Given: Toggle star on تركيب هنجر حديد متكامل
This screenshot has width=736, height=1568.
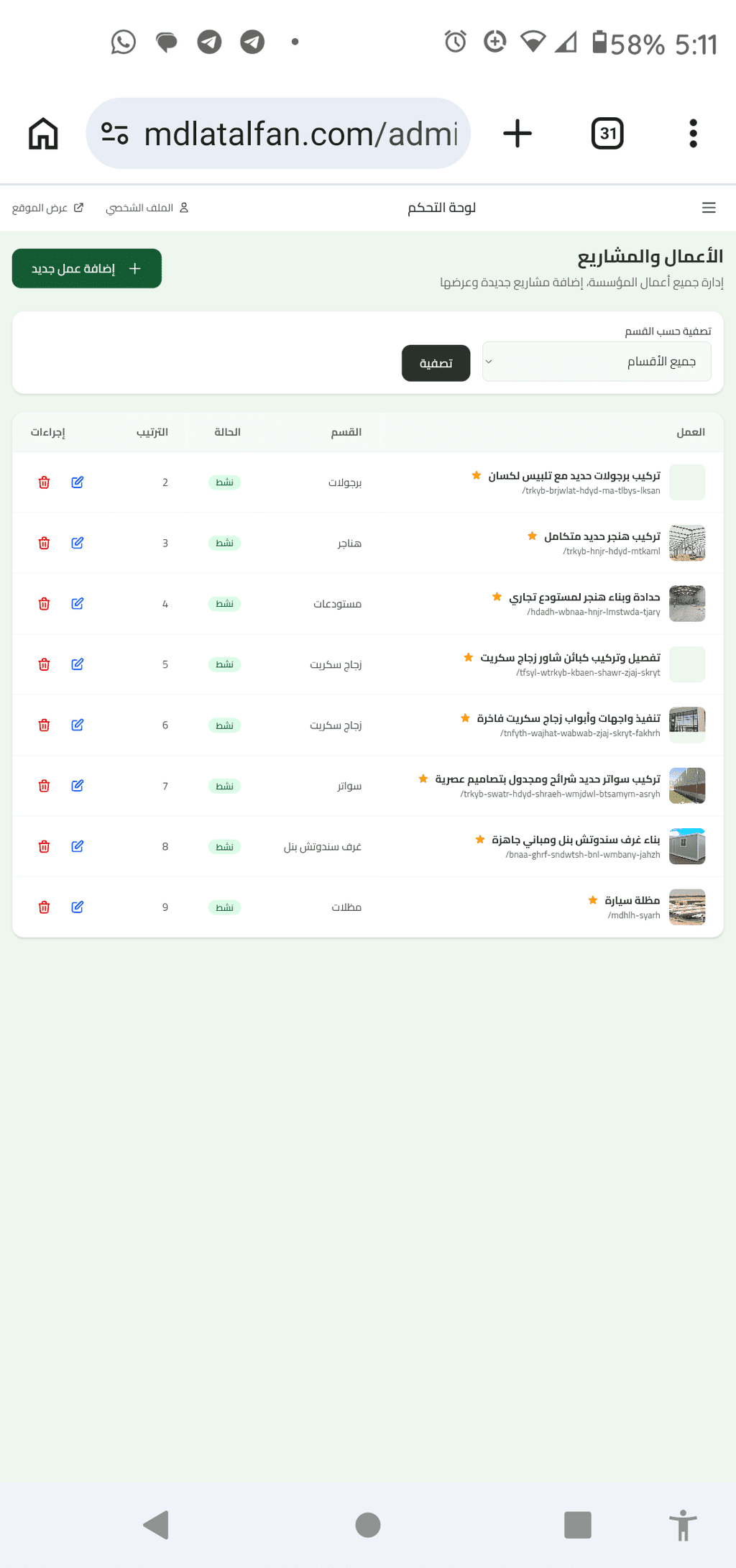Looking at the screenshot, I should coord(532,536).
